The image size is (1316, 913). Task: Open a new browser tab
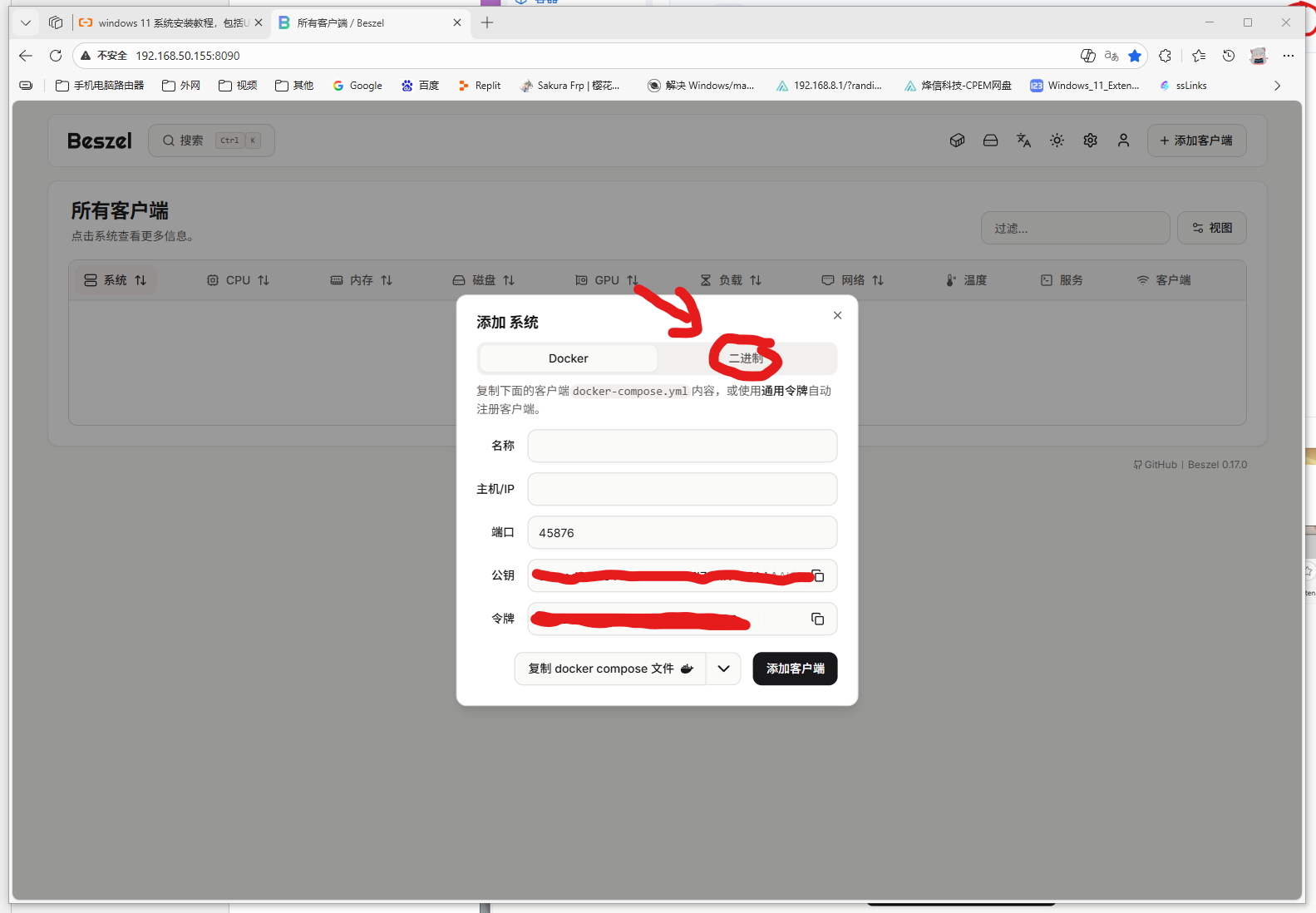point(487,22)
